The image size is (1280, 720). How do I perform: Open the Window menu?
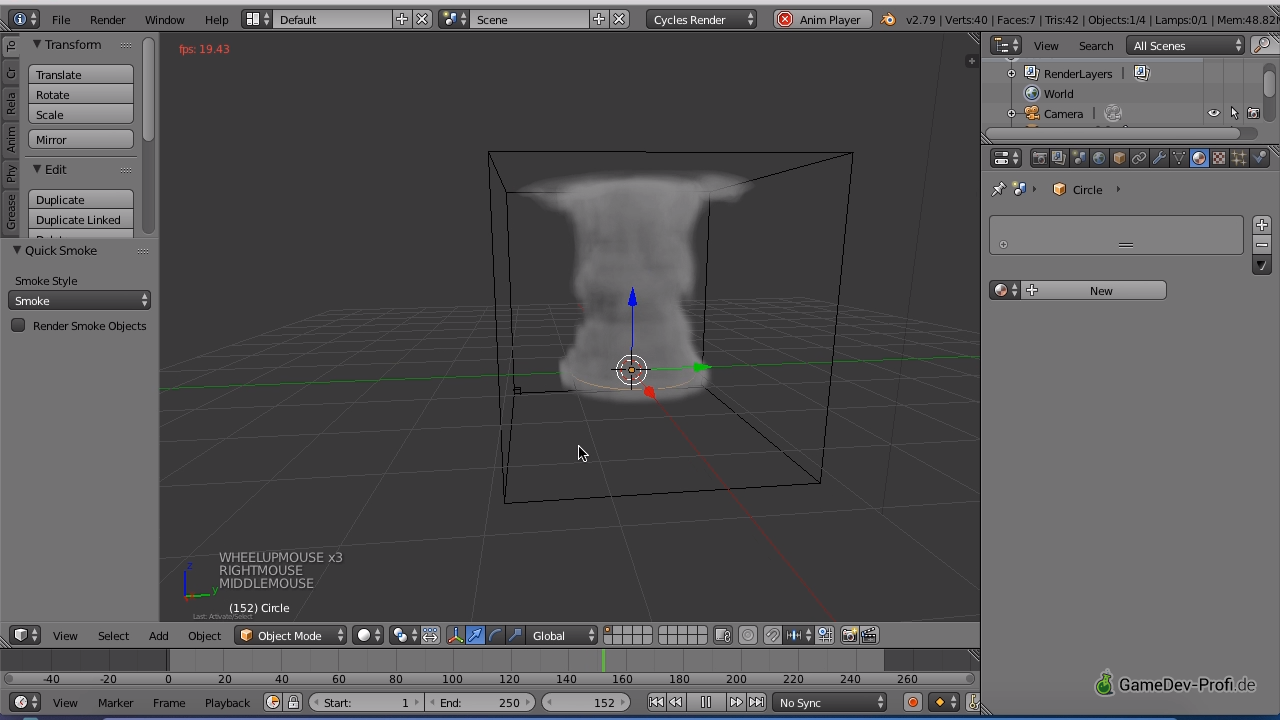pyautogui.click(x=164, y=19)
